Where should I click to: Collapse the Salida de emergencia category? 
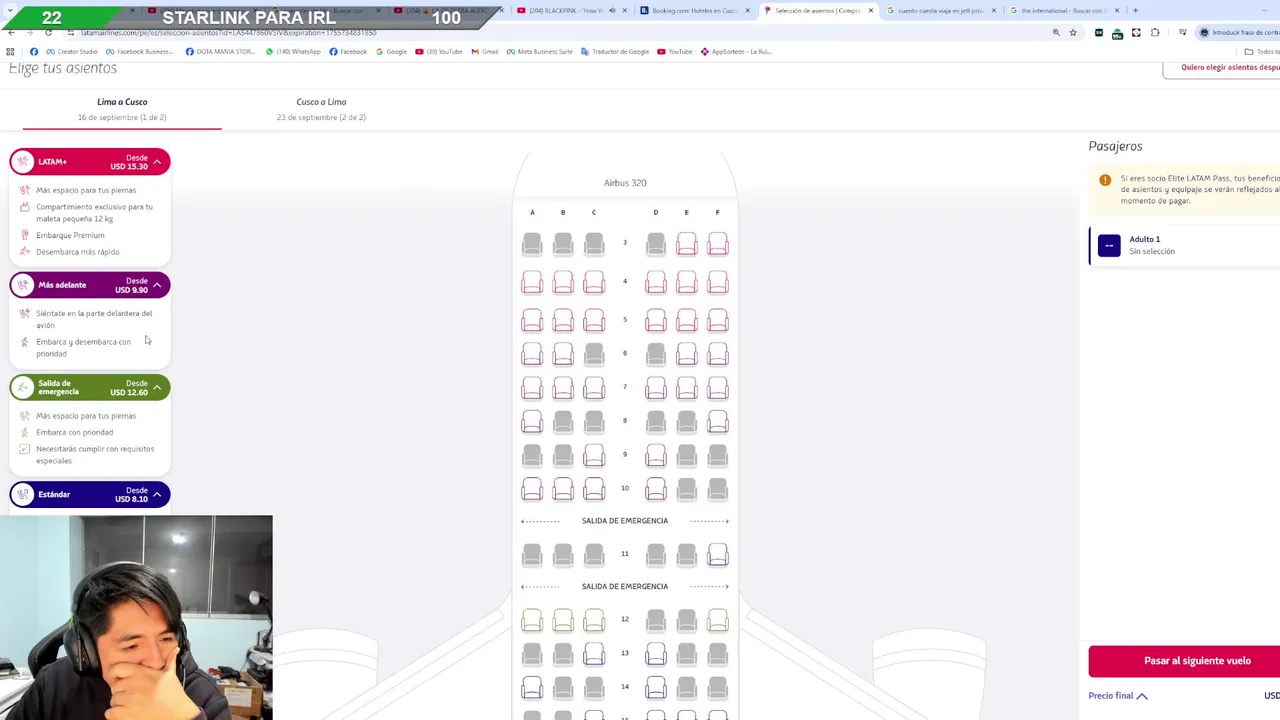pyautogui.click(x=157, y=387)
